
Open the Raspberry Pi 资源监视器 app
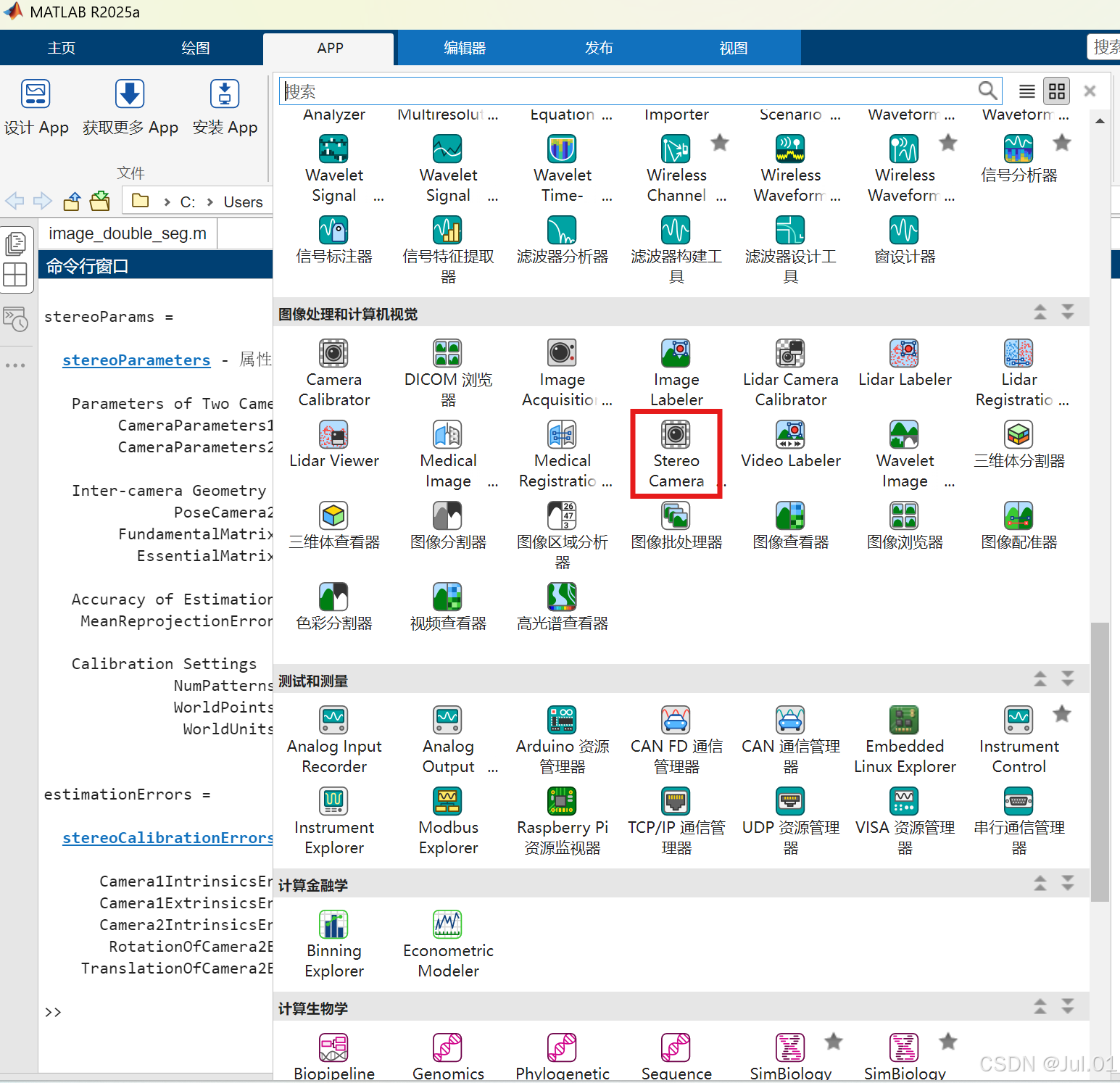click(x=563, y=821)
